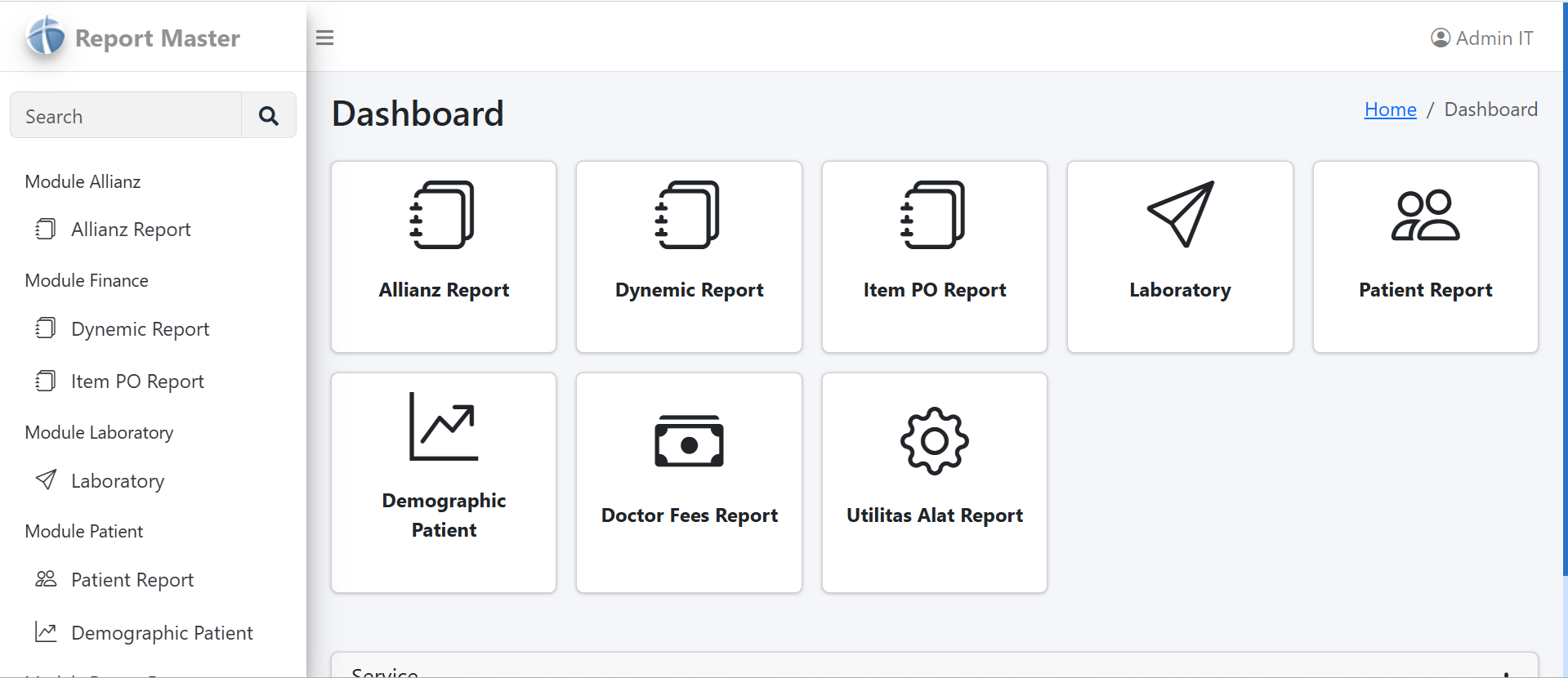Toggle the hamburger sidebar menu

(x=324, y=38)
